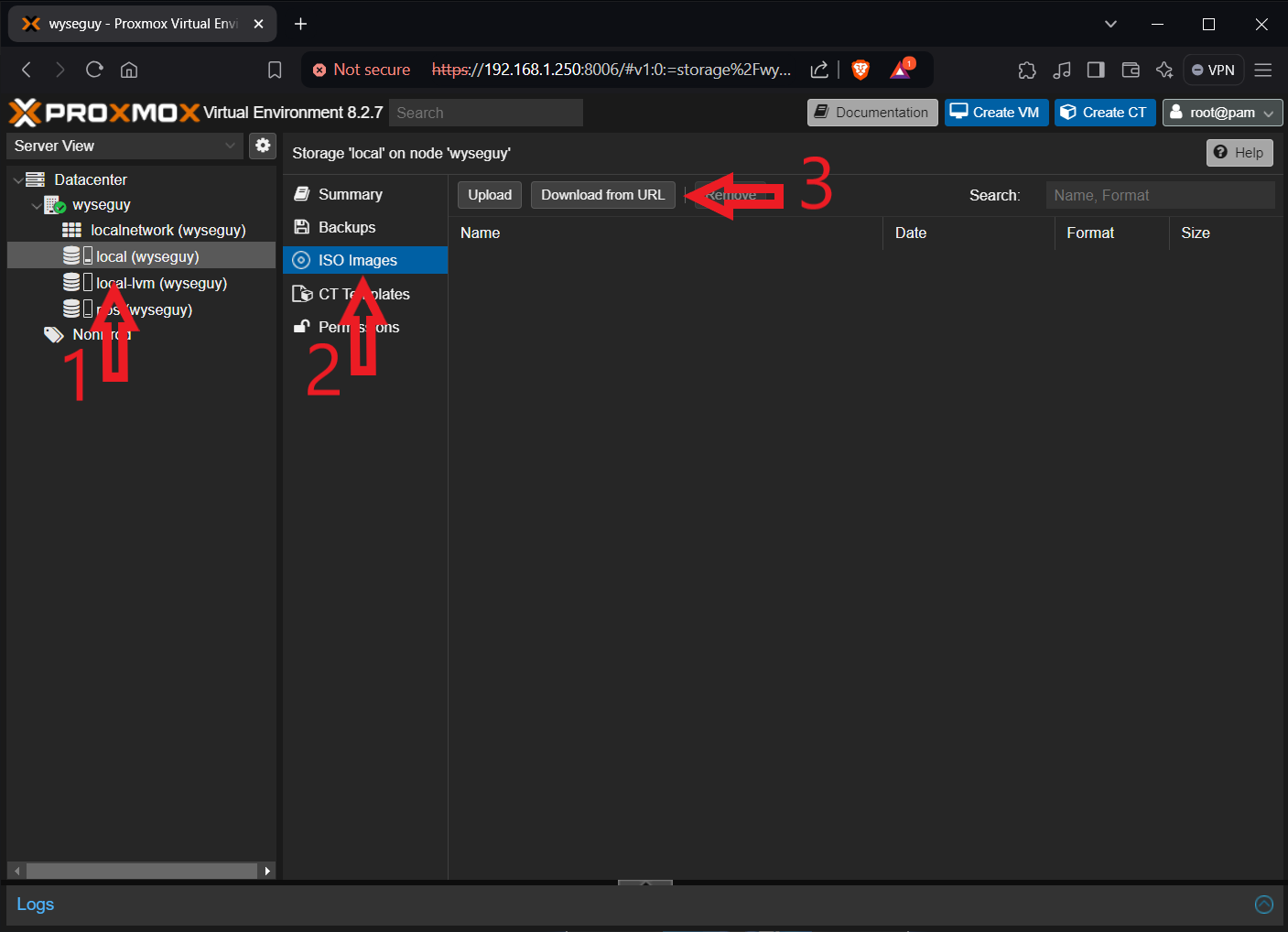Open the Documentation button
Viewport: 1288px width, 932px height.
[872, 113]
